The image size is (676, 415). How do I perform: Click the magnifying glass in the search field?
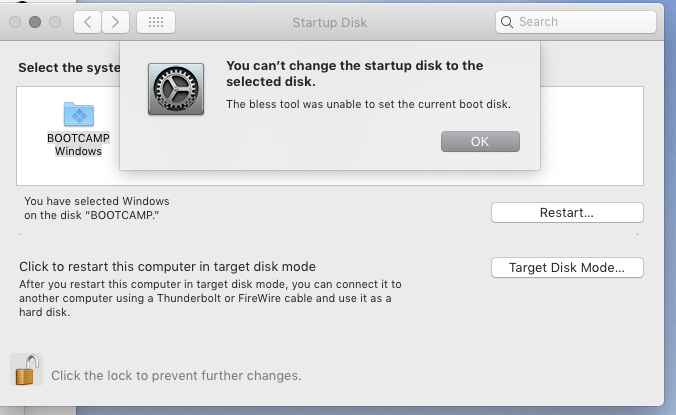(507, 22)
